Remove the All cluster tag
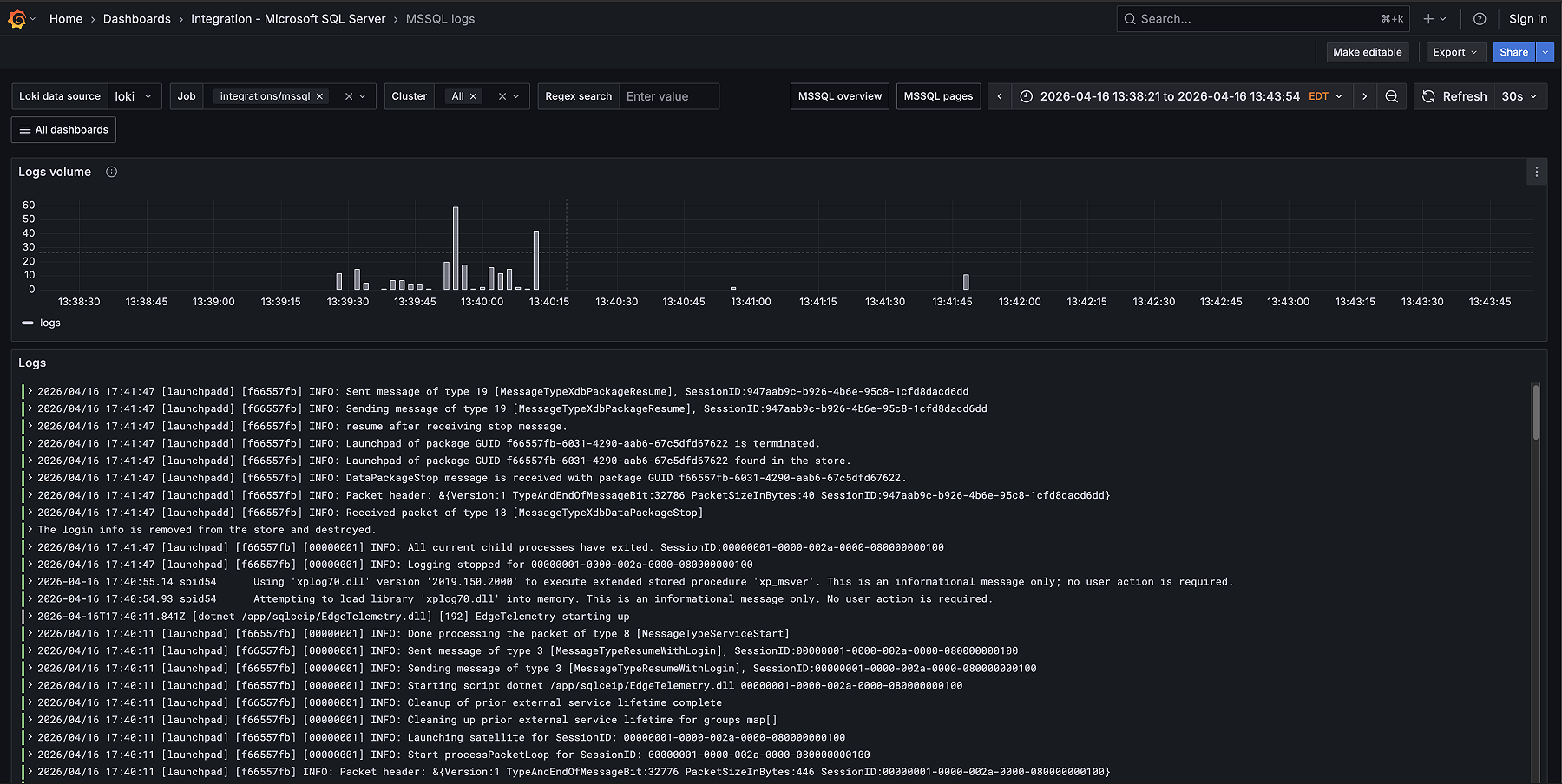 coord(473,96)
